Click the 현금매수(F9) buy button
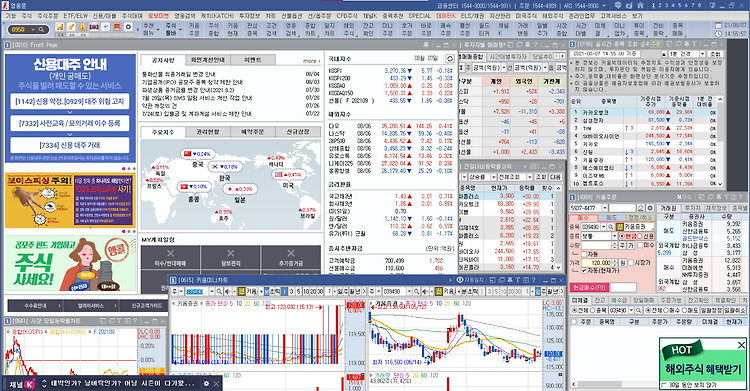Image resolution: width=750 pixels, height=391 pixels. click(589, 288)
